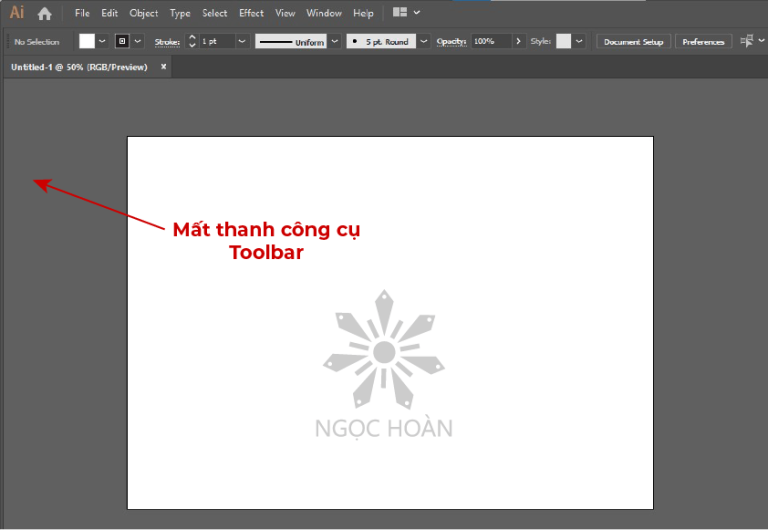768x530 pixels.
Task: Expand the Uniform stroke profile dropdown
Action: tap(334, 41)
